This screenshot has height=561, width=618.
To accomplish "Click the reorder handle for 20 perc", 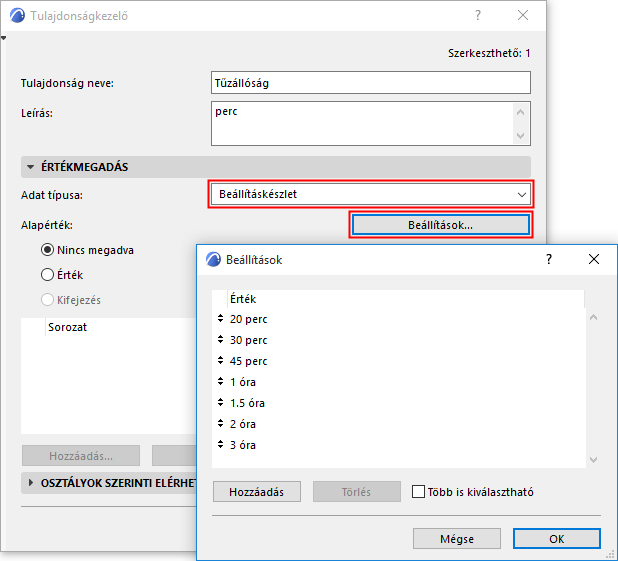I will (220, 319).
